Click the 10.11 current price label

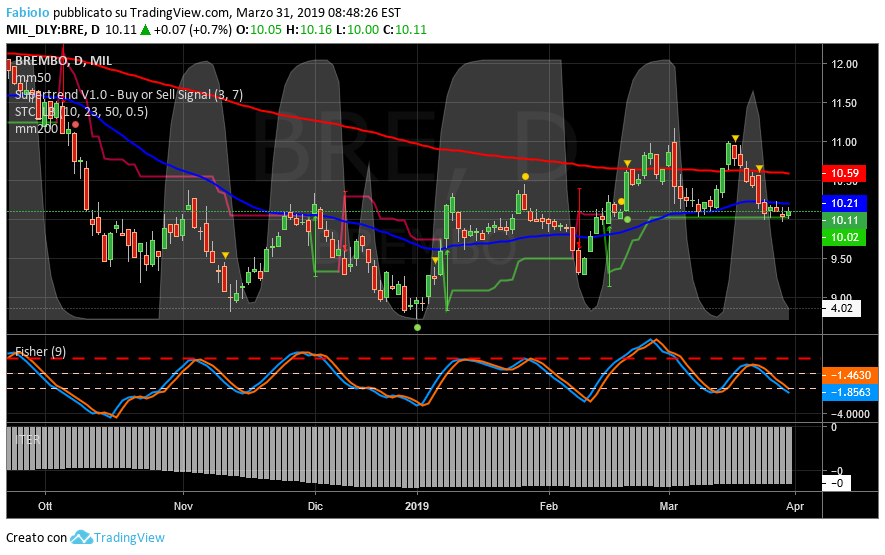tap(844, 220)
